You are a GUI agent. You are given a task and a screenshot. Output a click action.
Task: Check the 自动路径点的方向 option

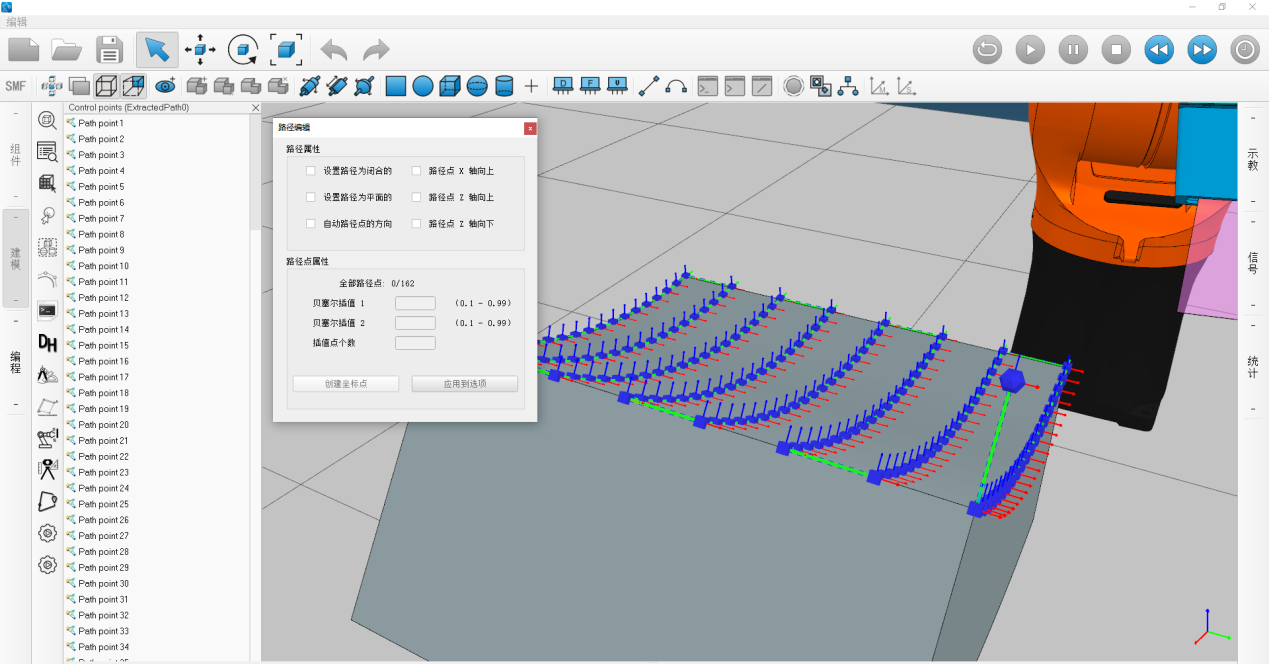point(311,224)
